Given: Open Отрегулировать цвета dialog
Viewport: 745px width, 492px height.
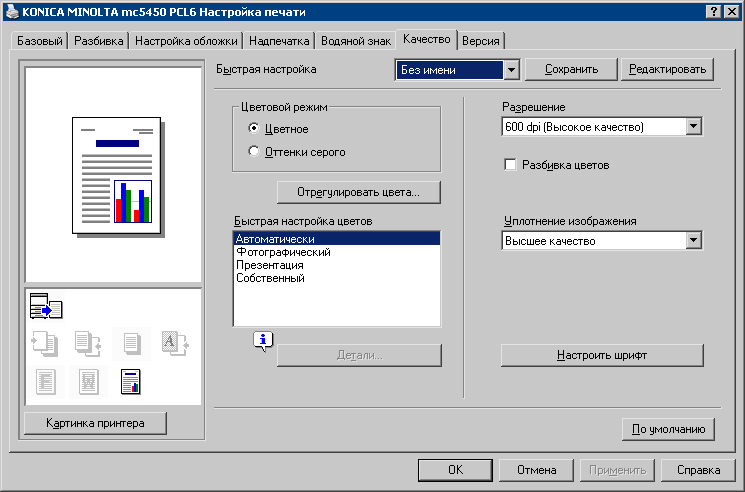Looking at the screenshot, I should pyautogui.click(x=359, y=192).
